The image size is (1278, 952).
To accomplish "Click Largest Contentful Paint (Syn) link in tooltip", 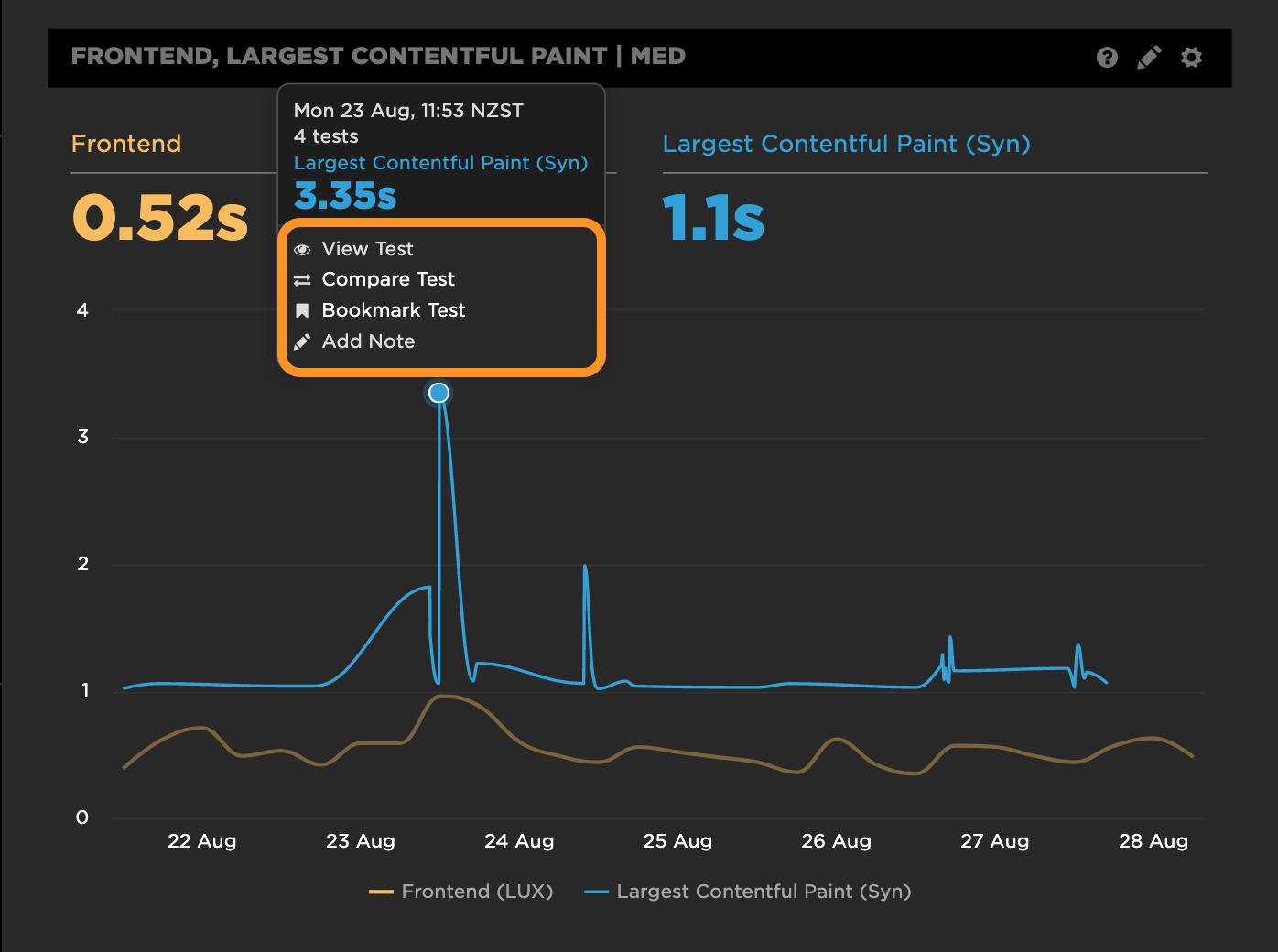I will click(x=440, y=163).
